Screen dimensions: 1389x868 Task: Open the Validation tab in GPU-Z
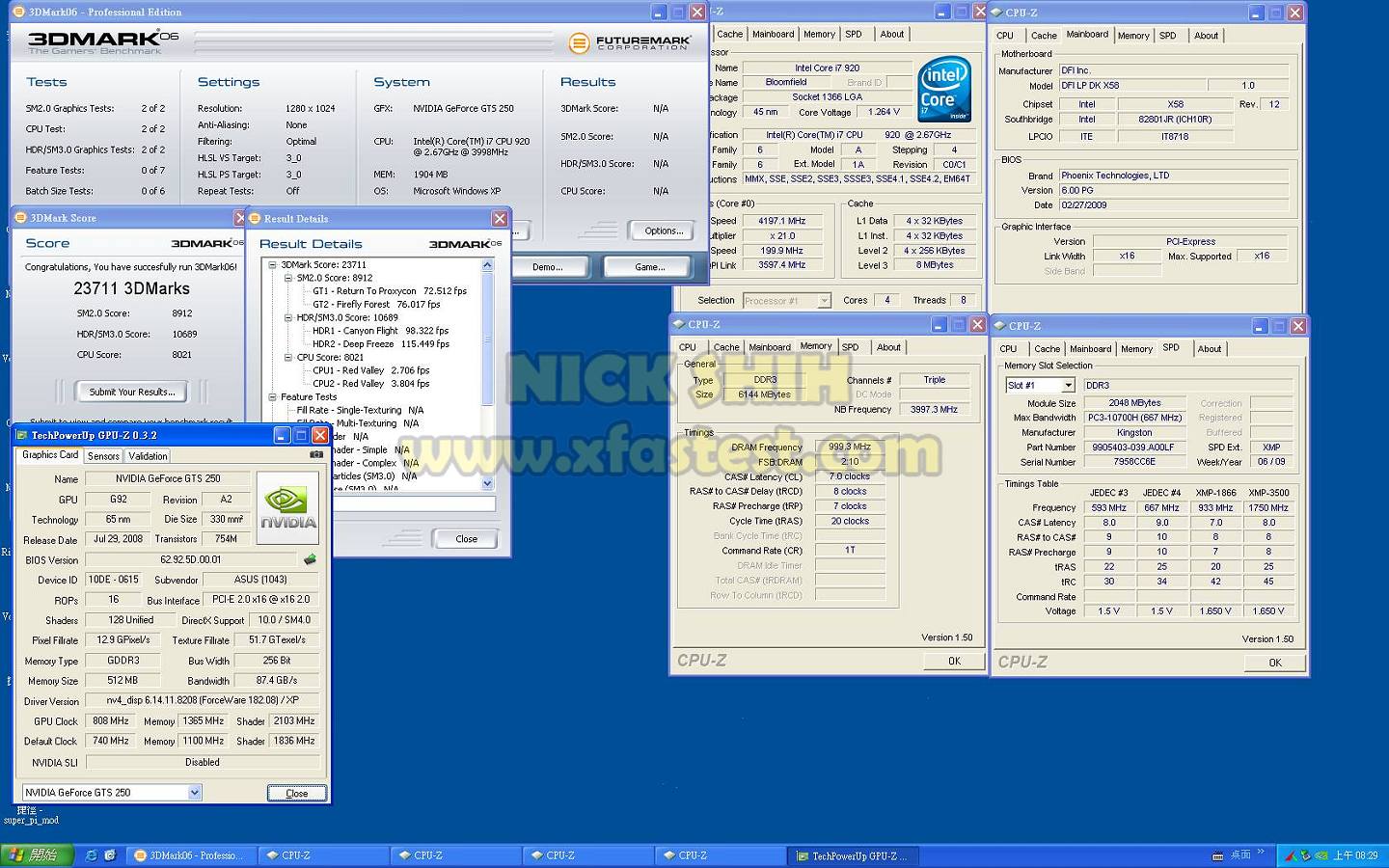[148, 456]
